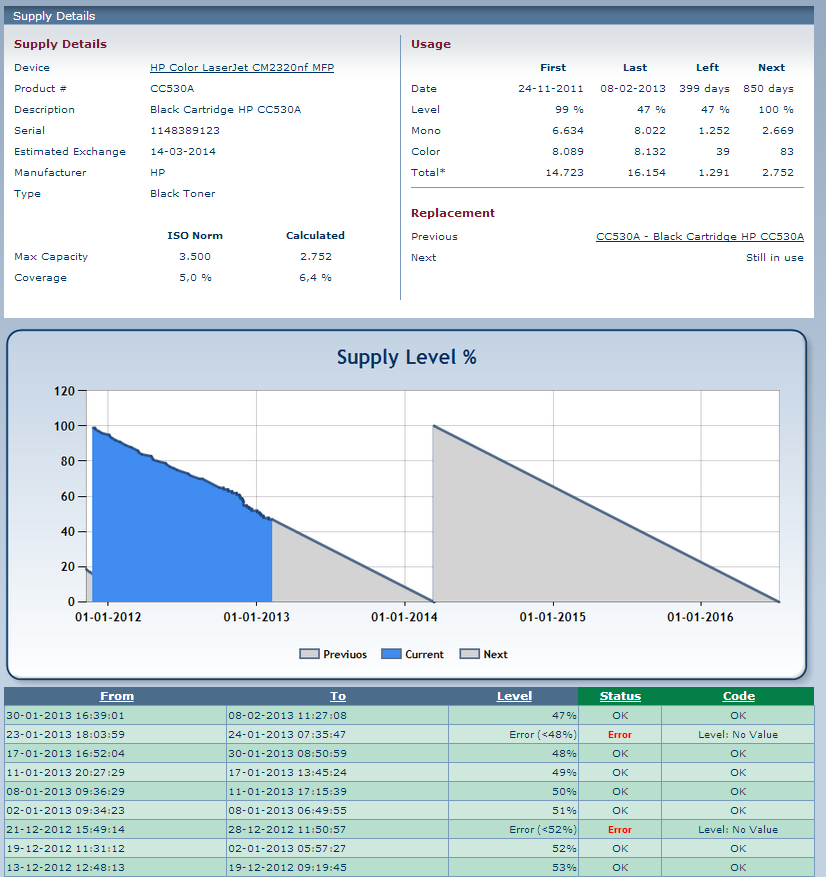This screenshot has width=826, height=877.
Task: Click the red Error status in the 23-01-2013 row
Action: pos(620,735)
